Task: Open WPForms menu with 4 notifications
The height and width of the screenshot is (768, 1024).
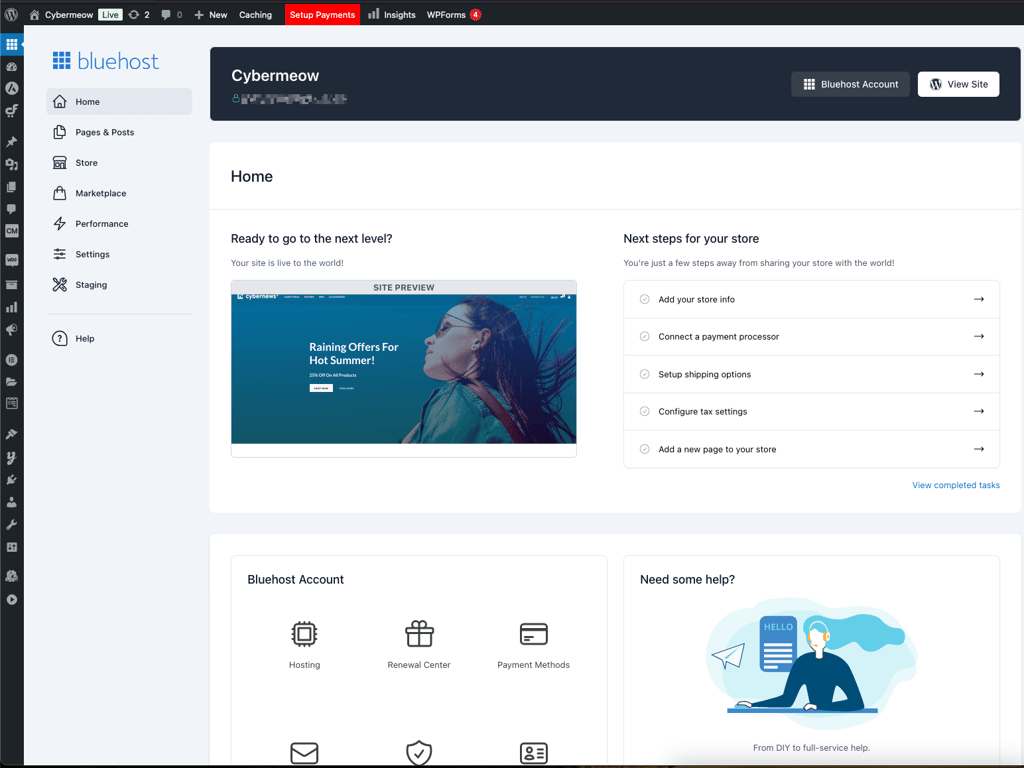Action: 454,14
